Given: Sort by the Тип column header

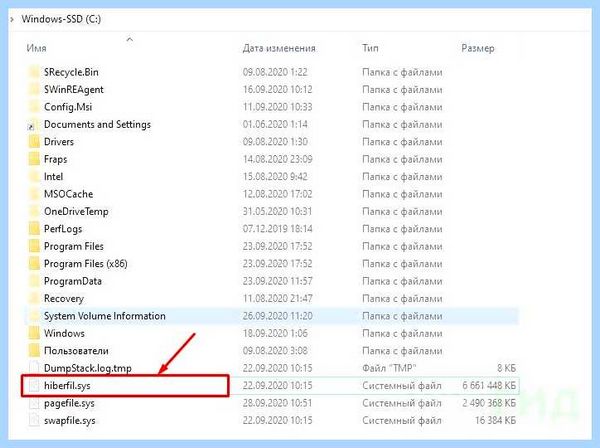Looking at the screenshot, I should [x=370, y=48].
